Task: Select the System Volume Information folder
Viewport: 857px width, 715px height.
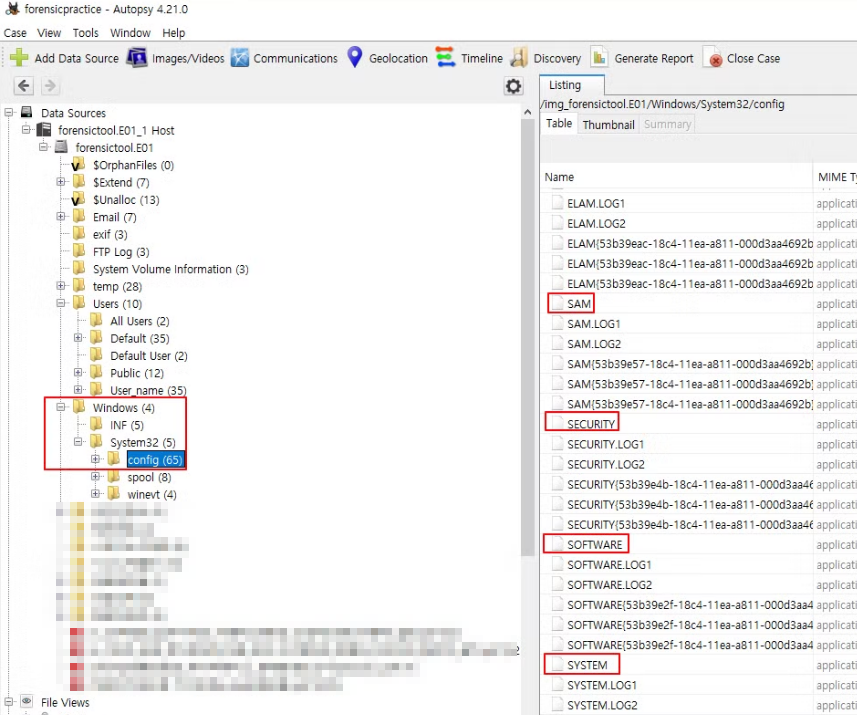Action: [x=171, y=269]
